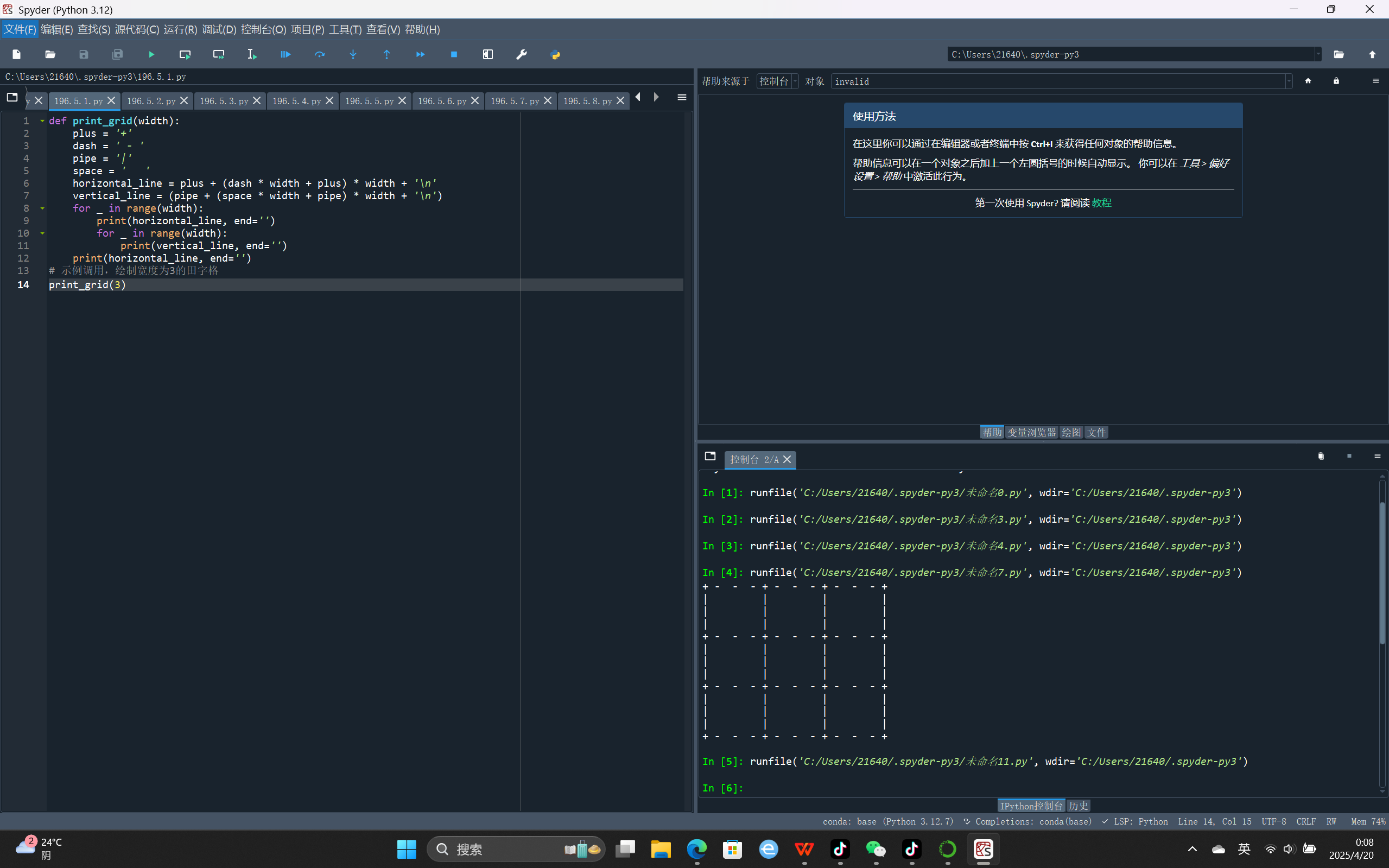
Task: Click the Save all files icon
Action: tap(118, 54)
